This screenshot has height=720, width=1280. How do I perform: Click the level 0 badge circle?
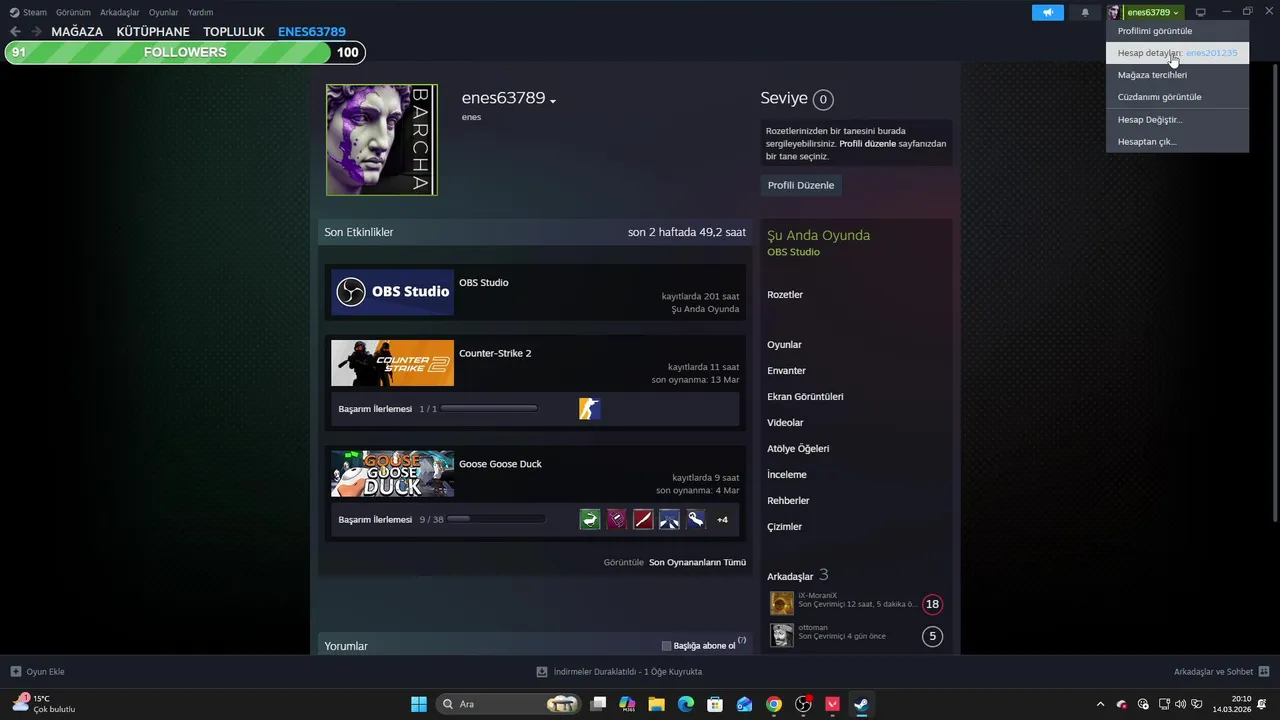tap(823, 99)
